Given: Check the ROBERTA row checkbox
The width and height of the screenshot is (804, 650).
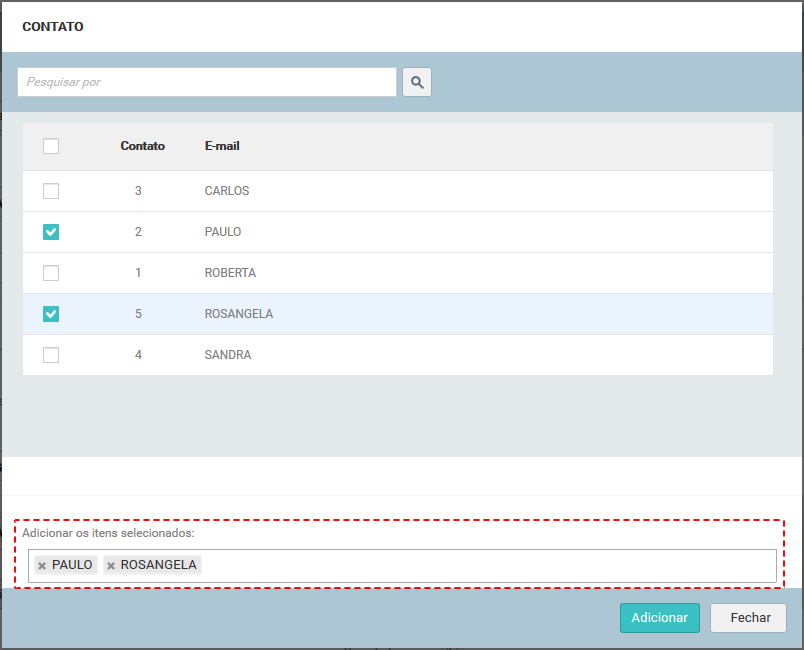Looking at the screenshot, I should pyautogui.click(x=51, y=273).
